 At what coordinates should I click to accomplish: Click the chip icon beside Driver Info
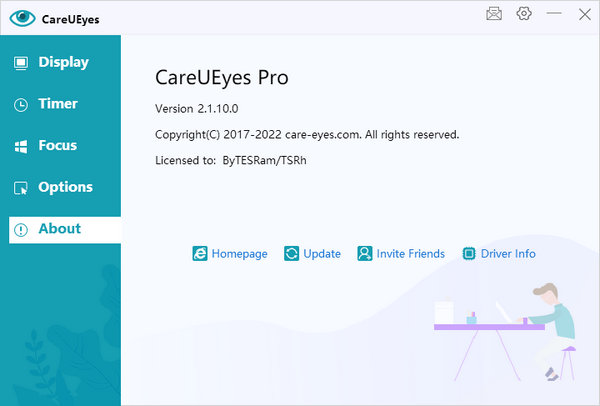point(467,254)
